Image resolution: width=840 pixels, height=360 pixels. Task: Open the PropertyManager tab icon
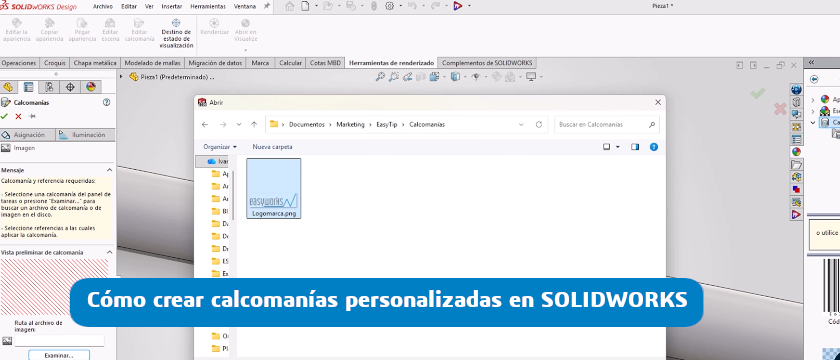(x=28, y=87)
